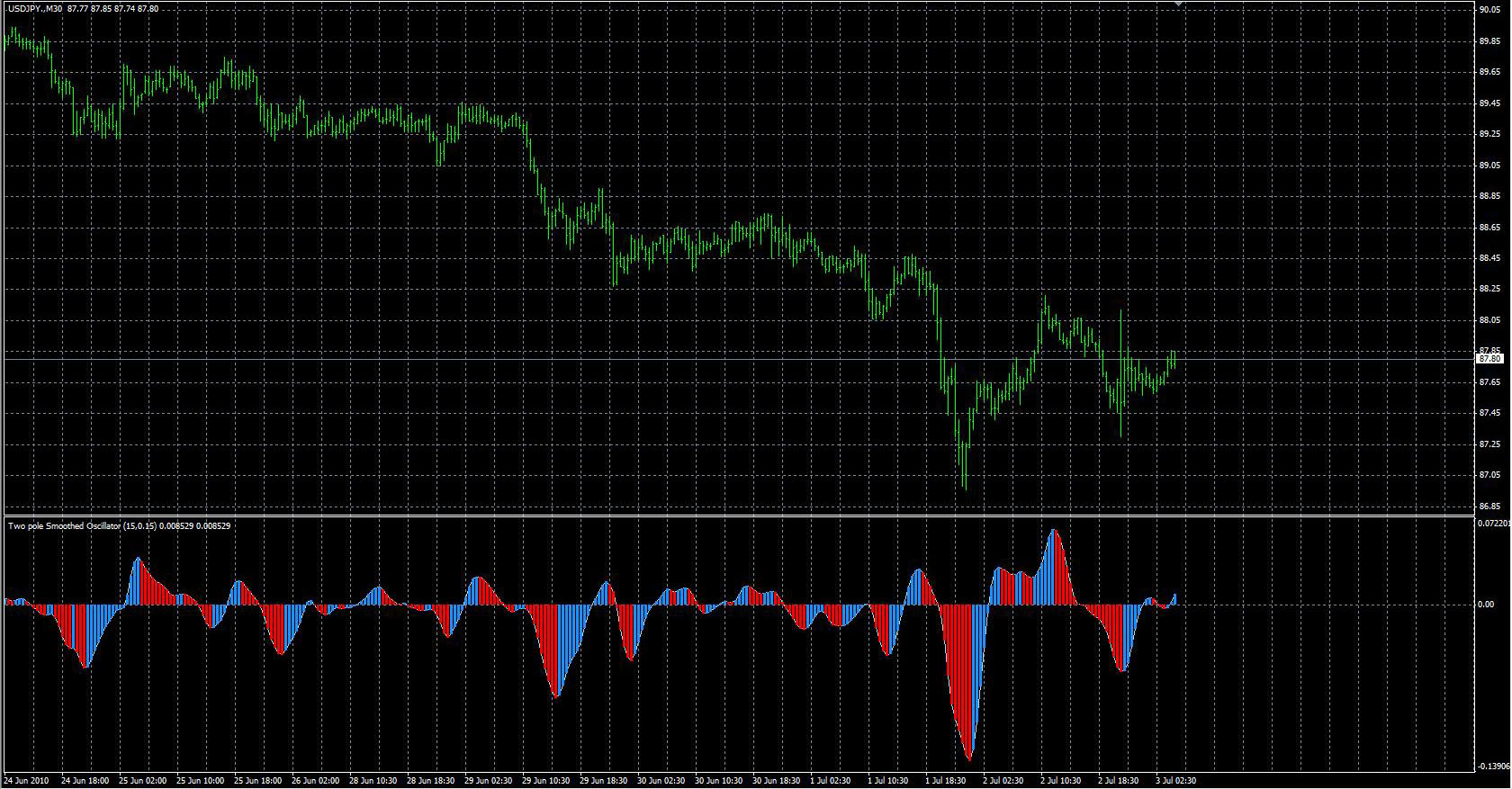Click the 88.05 price axis label
The height and width of the screenshot is (789, 1512).
tap(1489, 320)
